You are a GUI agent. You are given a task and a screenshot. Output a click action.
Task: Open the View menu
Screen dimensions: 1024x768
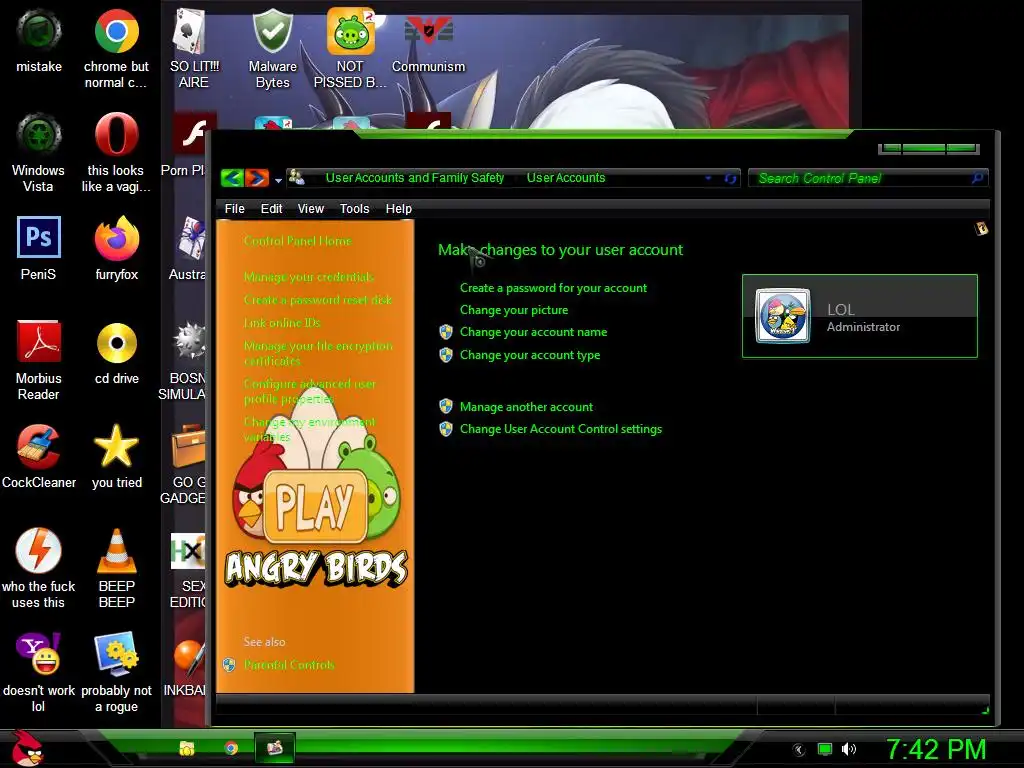(x=310, y=208)
